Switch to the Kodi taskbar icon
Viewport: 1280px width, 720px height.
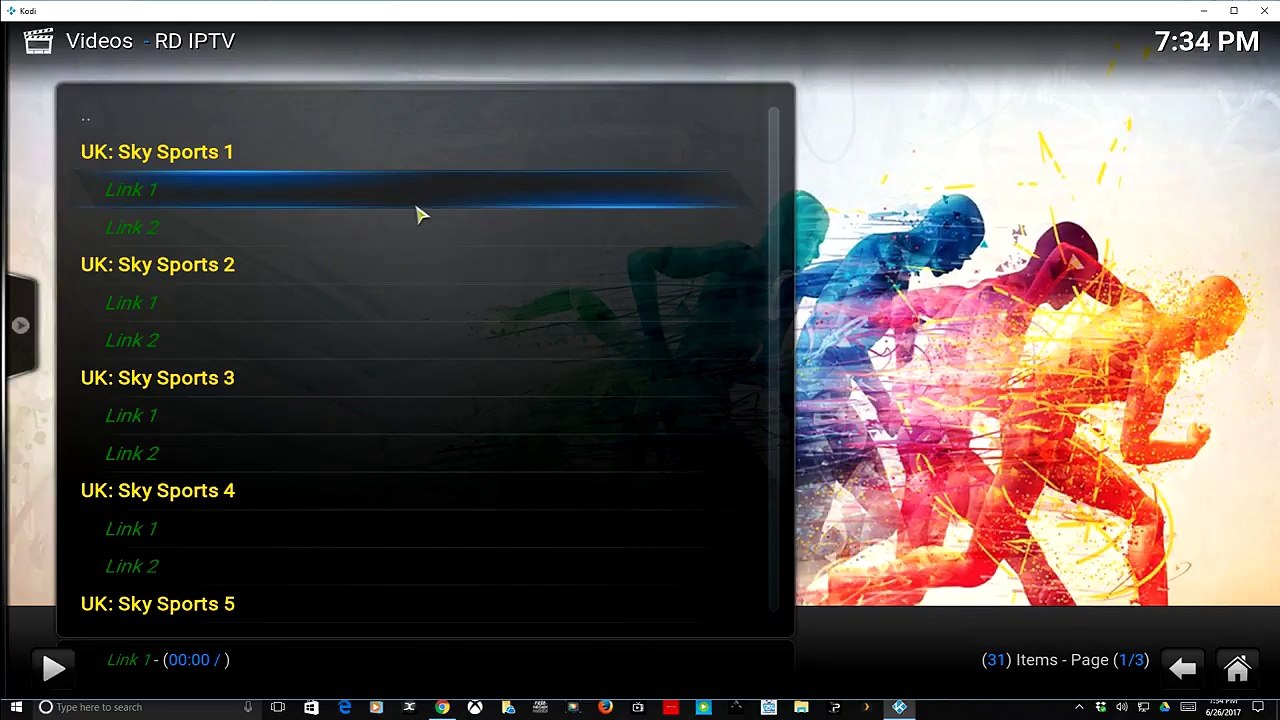899,707
